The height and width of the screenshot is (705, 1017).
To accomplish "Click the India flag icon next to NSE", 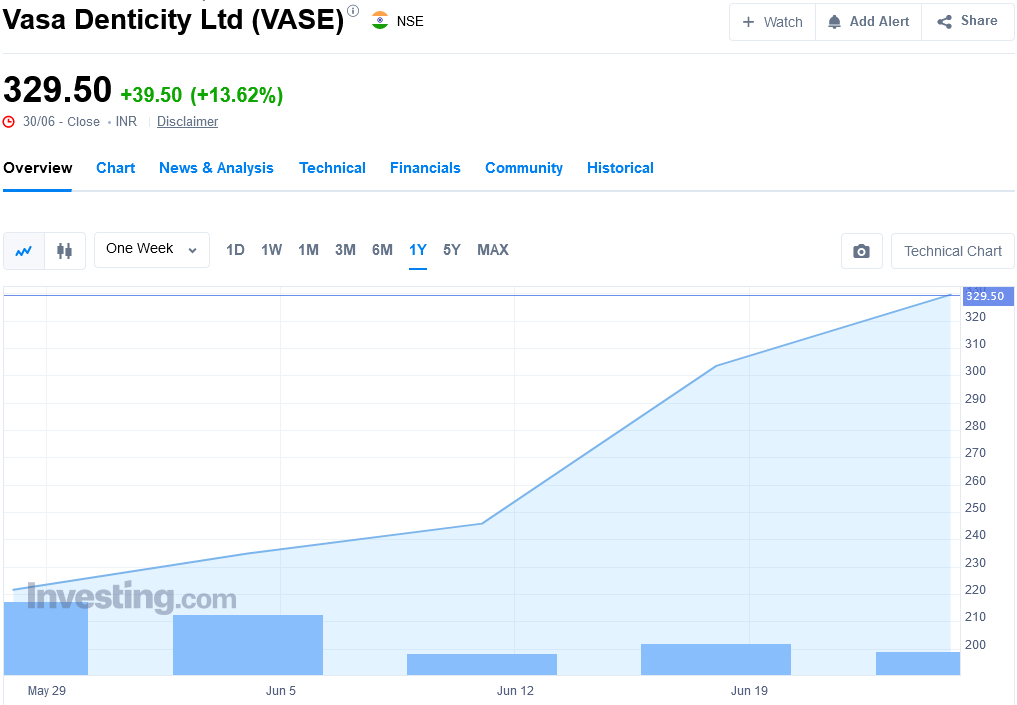I will coord(380,20).
